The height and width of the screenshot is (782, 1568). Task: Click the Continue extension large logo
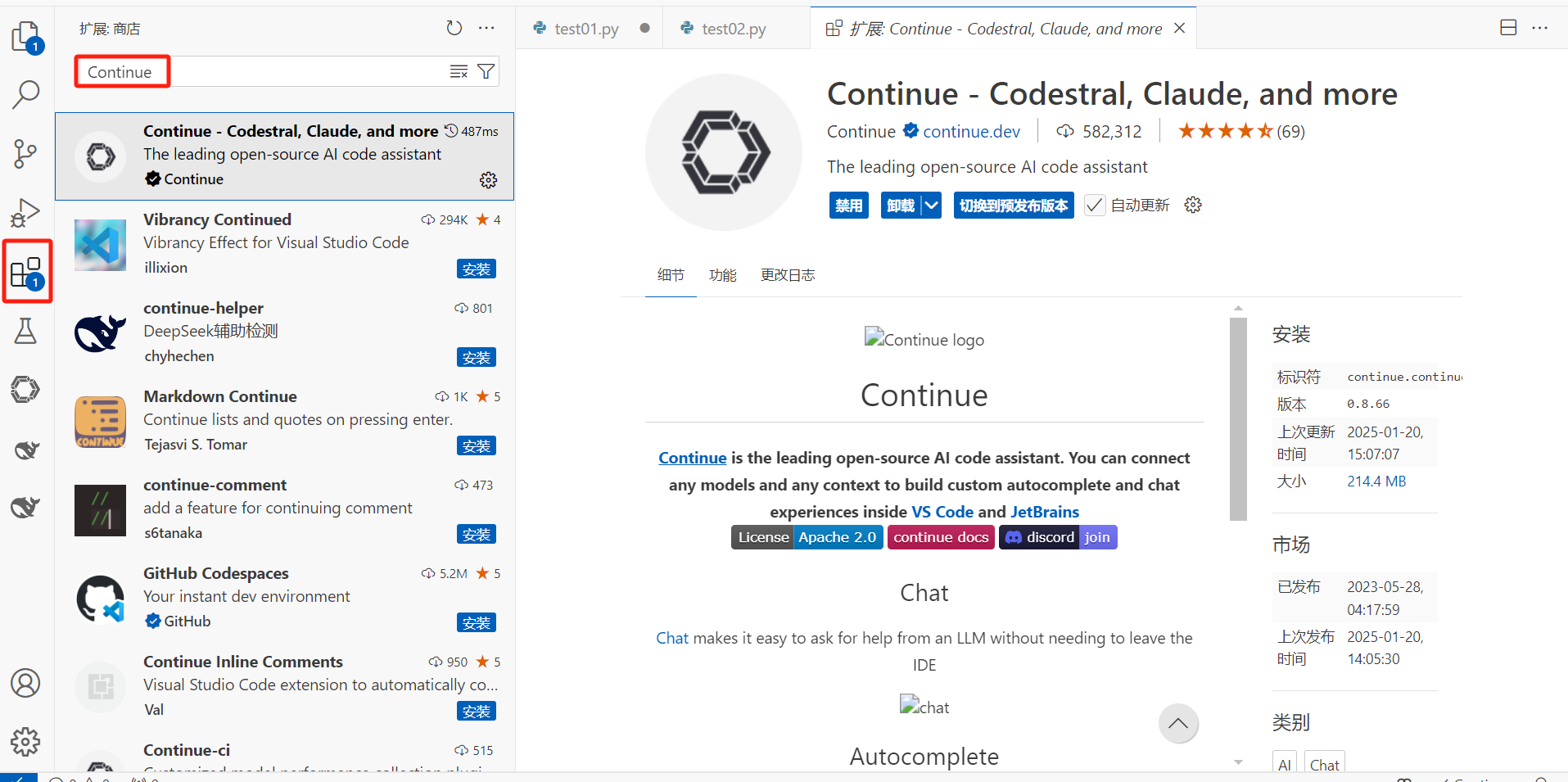[x=724, y=152]
